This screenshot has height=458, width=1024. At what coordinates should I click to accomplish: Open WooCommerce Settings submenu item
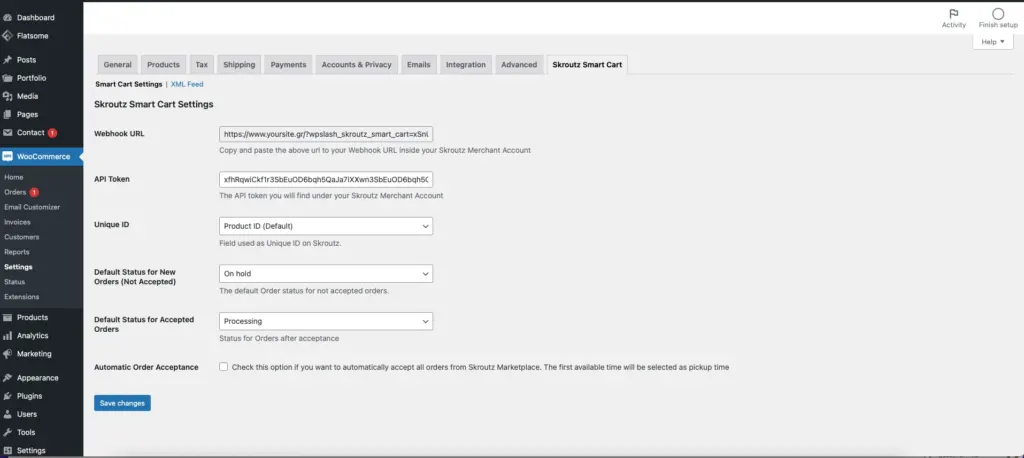(x=18, y=267)
